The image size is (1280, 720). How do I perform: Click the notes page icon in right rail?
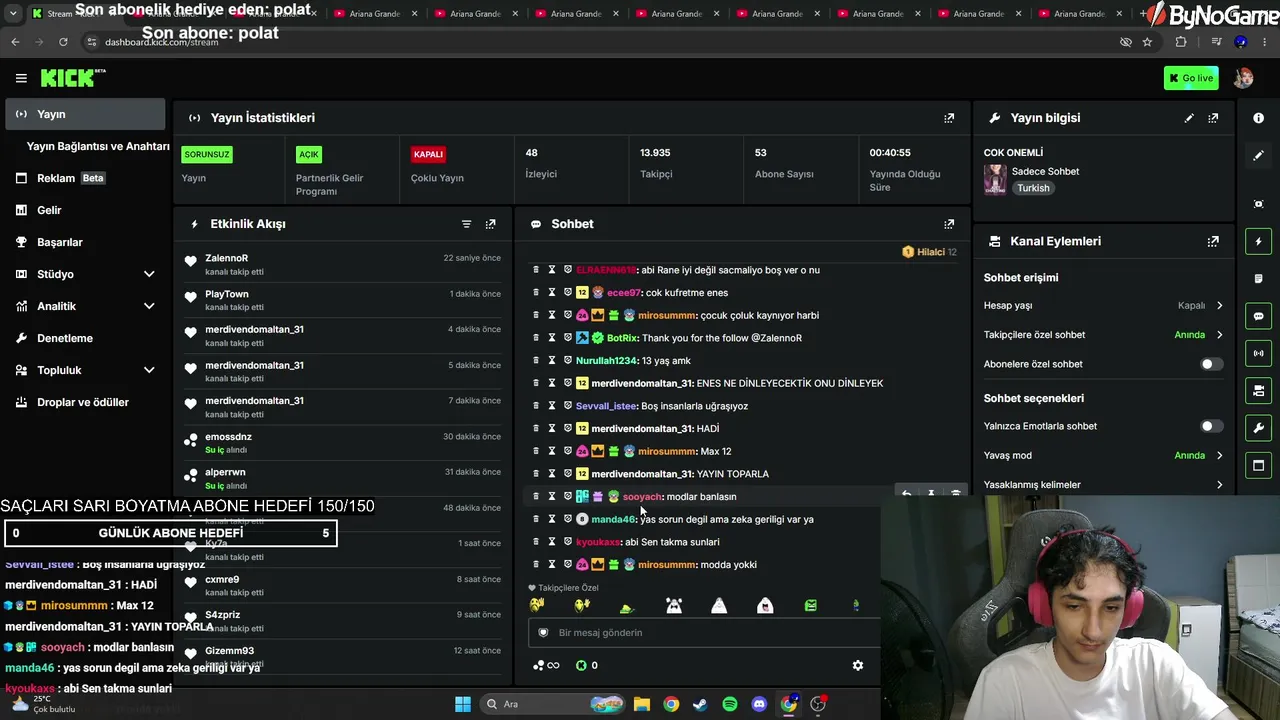click(x=1258, y=278)
